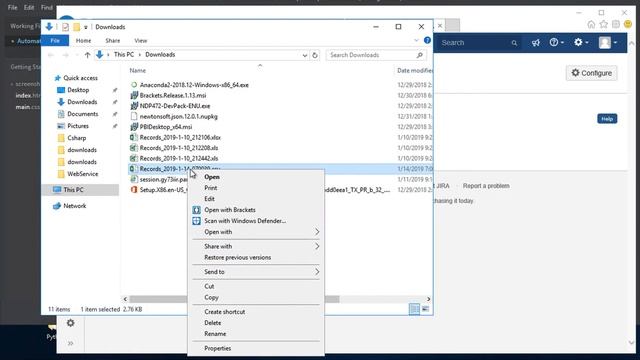Select NDP472-DevPack-ENU.exe file

click(175, 106)
